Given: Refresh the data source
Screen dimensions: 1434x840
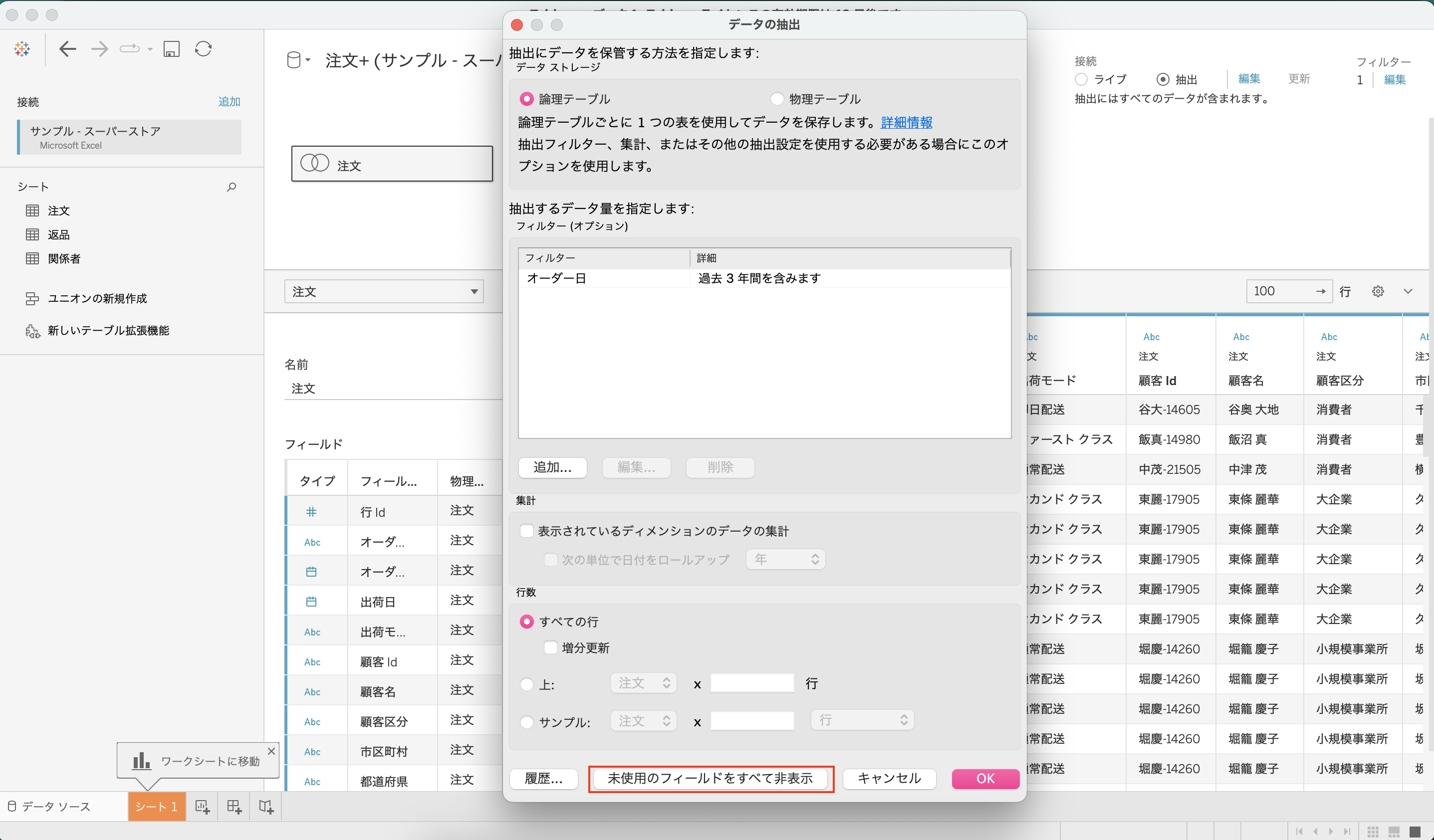Looking at the screenshot, I should tap(203, 49).
